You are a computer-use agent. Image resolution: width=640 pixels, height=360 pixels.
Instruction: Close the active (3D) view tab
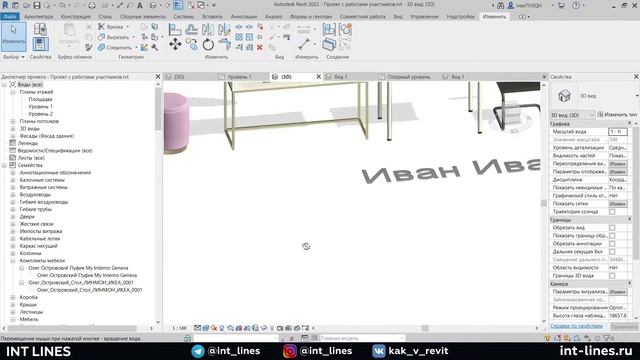pos(319,77)
